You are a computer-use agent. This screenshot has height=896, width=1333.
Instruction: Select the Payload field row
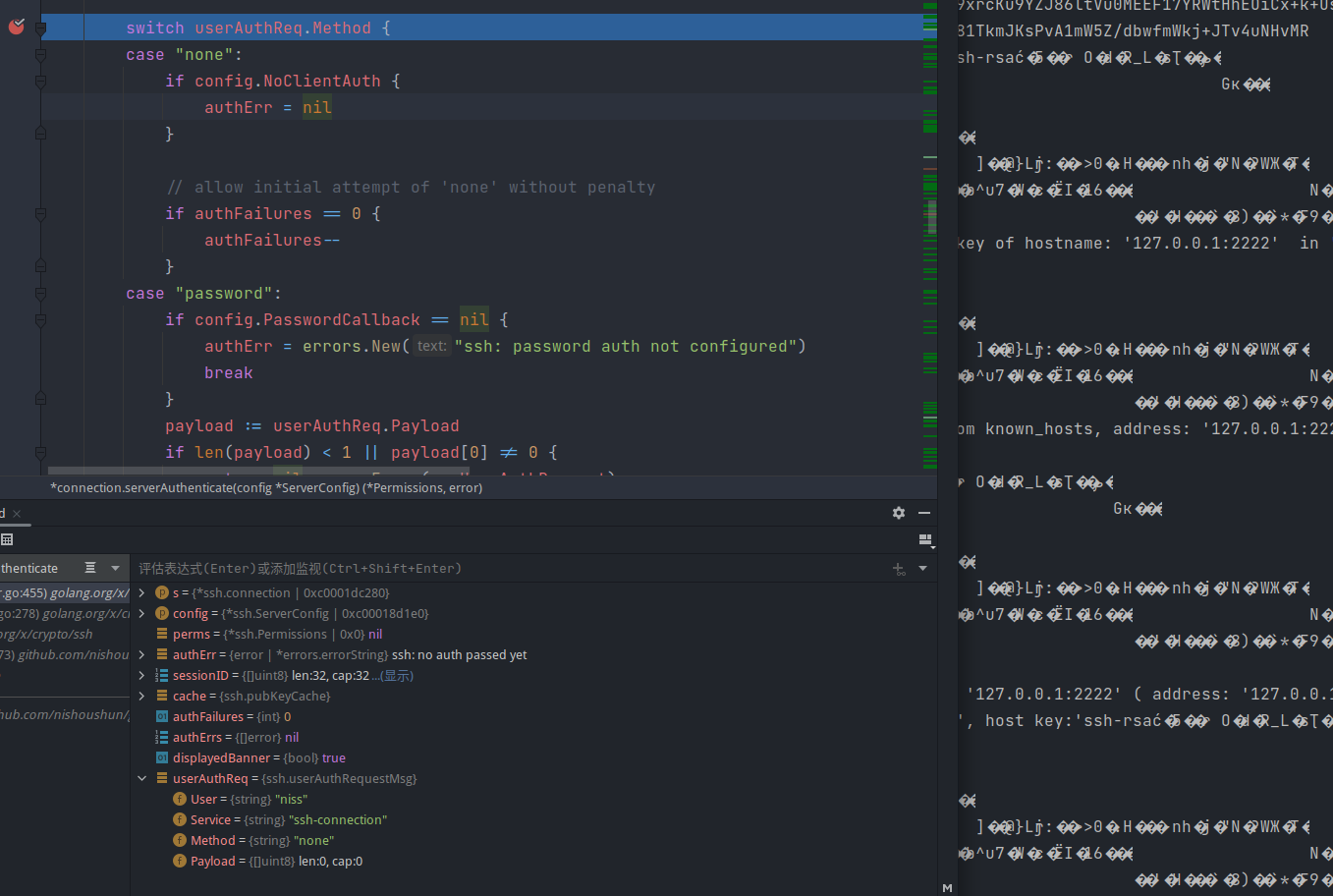533,861
